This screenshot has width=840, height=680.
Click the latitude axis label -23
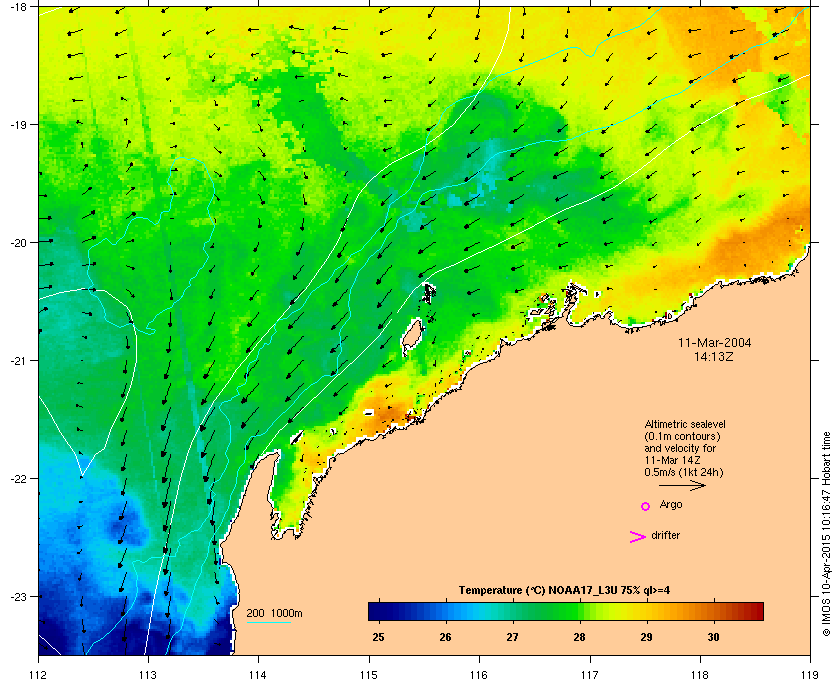(x=19, y=596)
